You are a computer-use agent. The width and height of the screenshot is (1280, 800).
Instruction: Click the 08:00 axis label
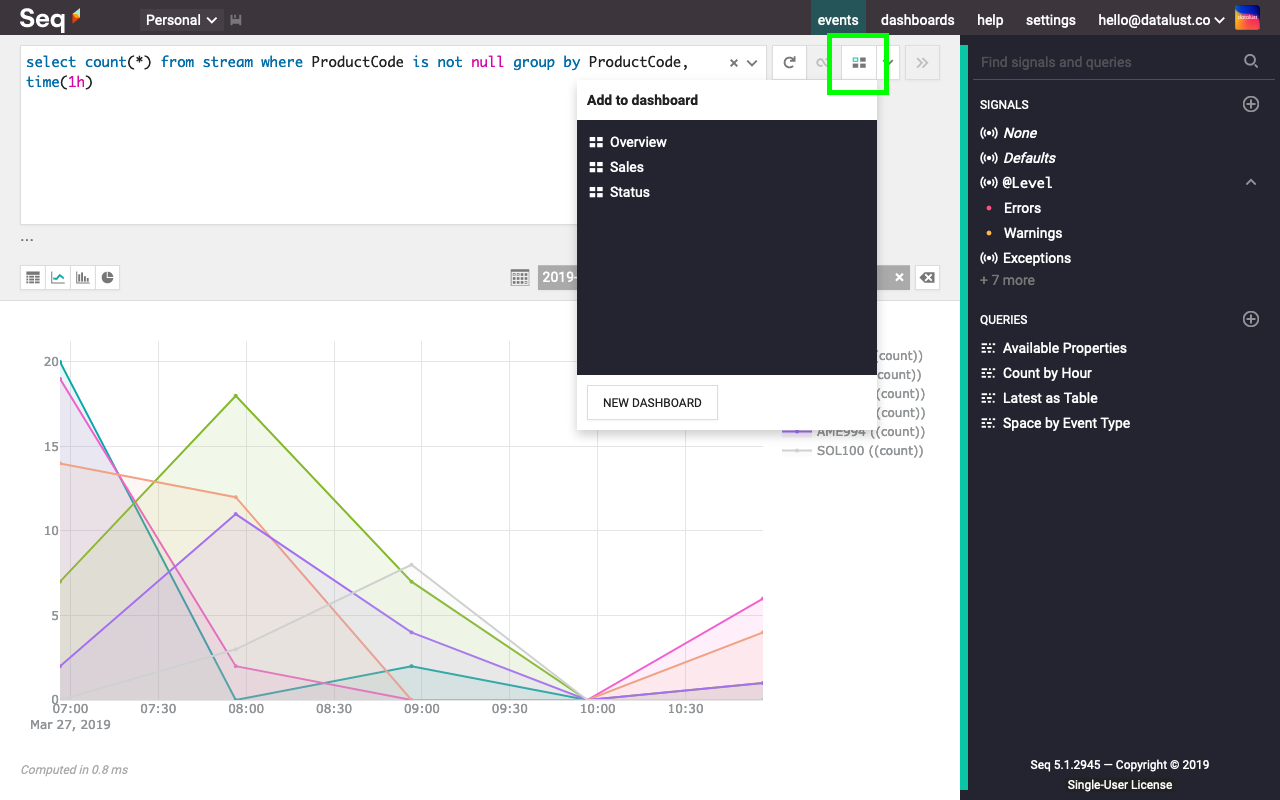point(246,709)
